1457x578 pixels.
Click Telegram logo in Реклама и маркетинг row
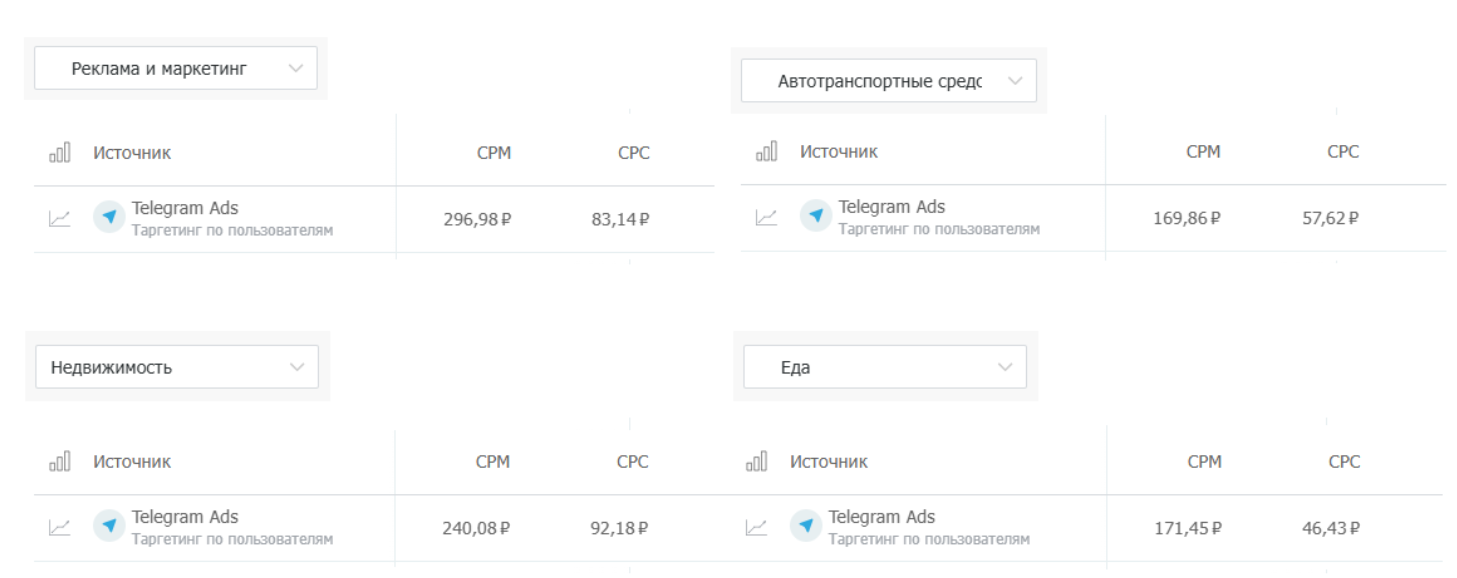tap(109, 217)
